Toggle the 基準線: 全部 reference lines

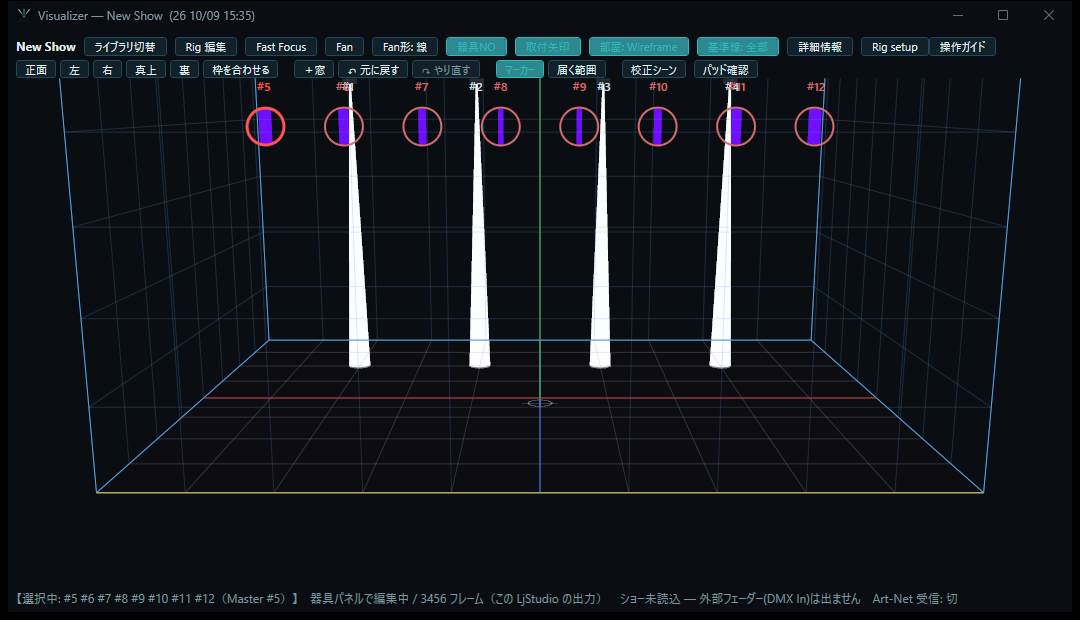738,47
